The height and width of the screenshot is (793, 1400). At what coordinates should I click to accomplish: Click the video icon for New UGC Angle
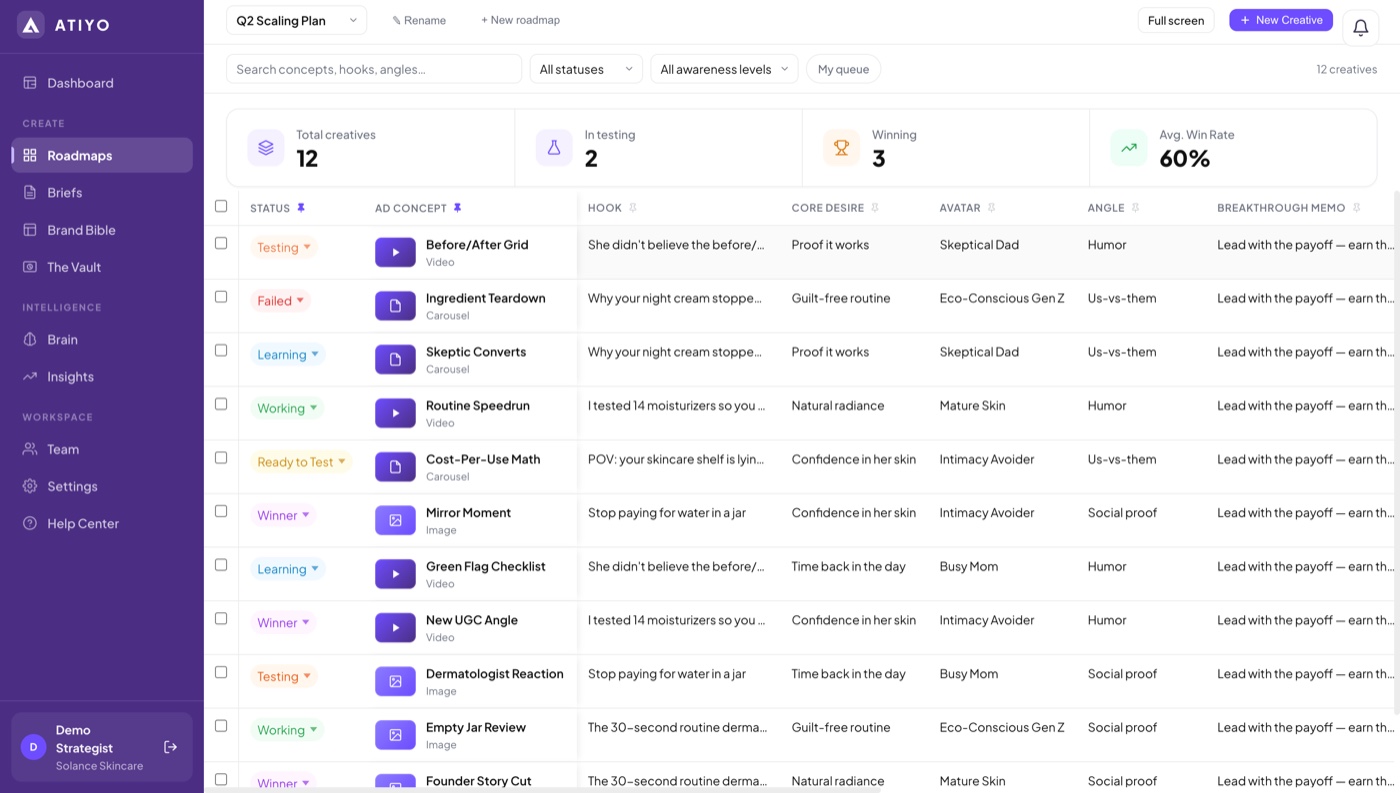(395, 628)
